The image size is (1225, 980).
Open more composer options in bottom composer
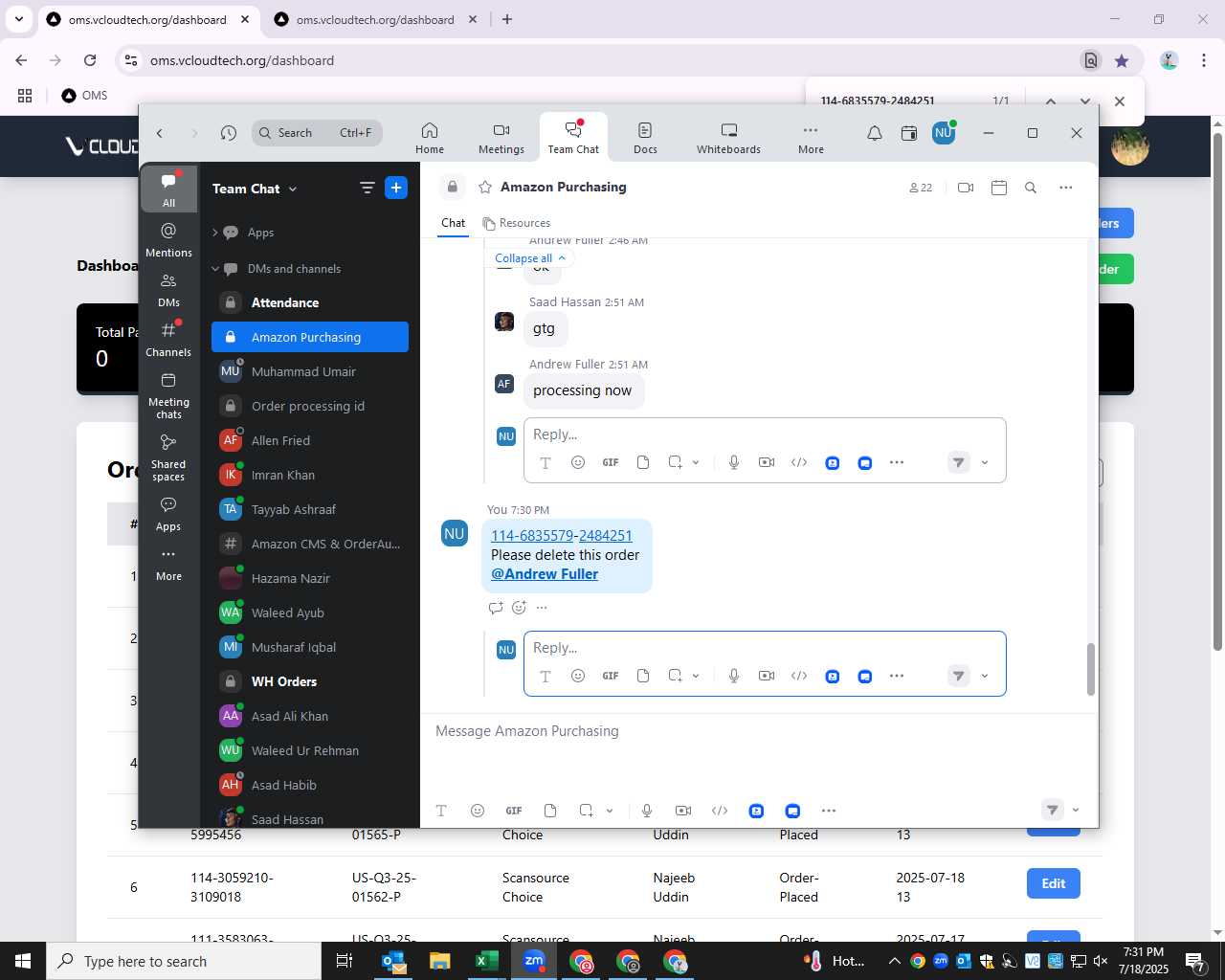[829, 811]
